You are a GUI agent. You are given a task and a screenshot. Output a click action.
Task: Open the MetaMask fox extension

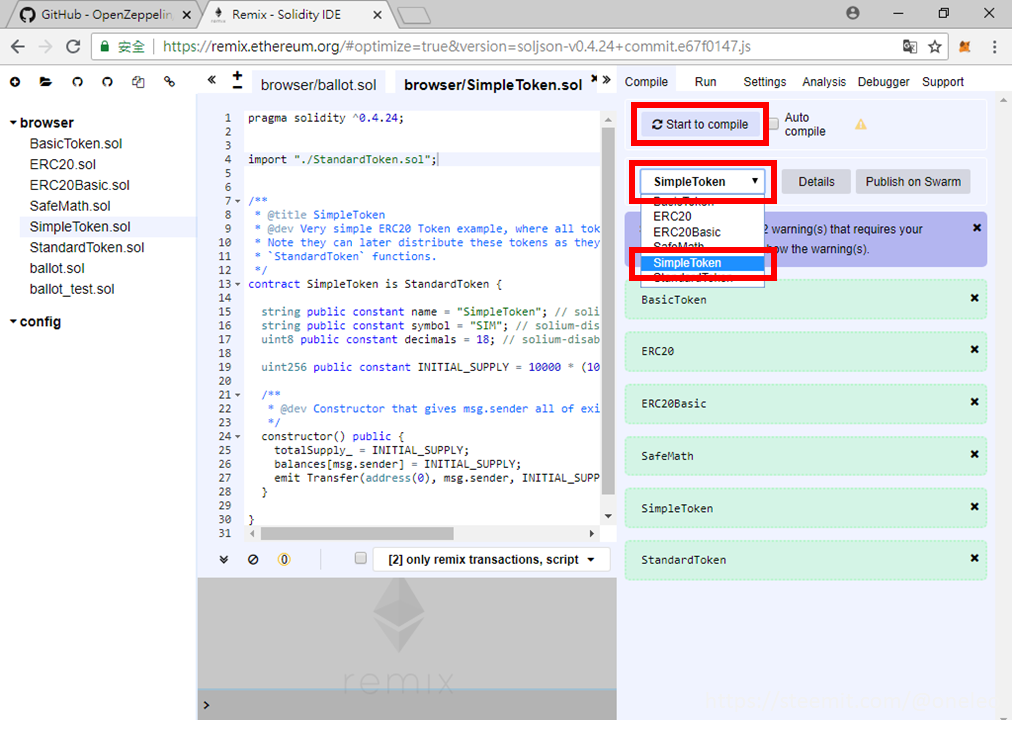(x=965, y=47)
